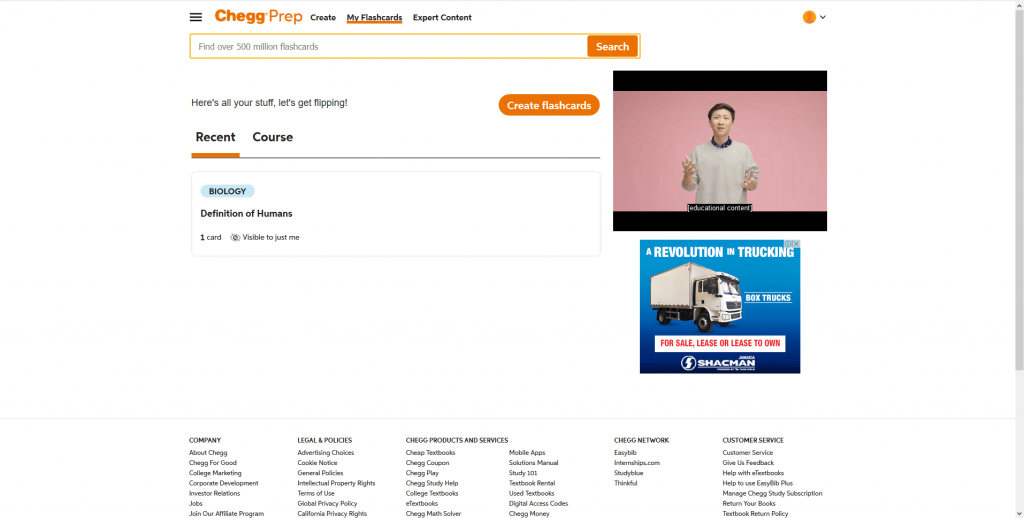Go to My Flashcards in the top nav
This screenshot has width=1024, height=518.
tap(374, 18)
